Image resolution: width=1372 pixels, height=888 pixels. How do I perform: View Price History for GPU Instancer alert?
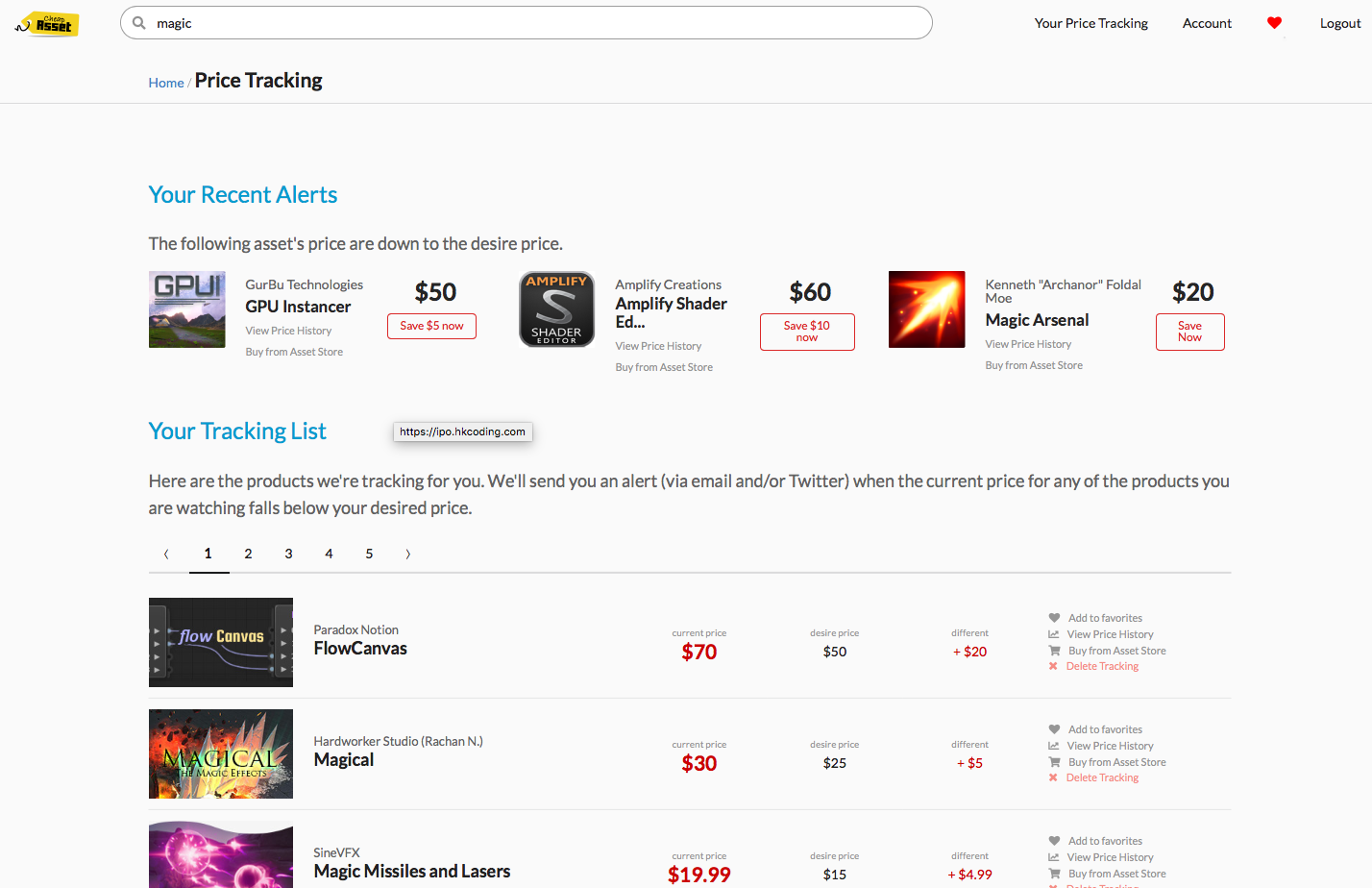coord(288,331)
